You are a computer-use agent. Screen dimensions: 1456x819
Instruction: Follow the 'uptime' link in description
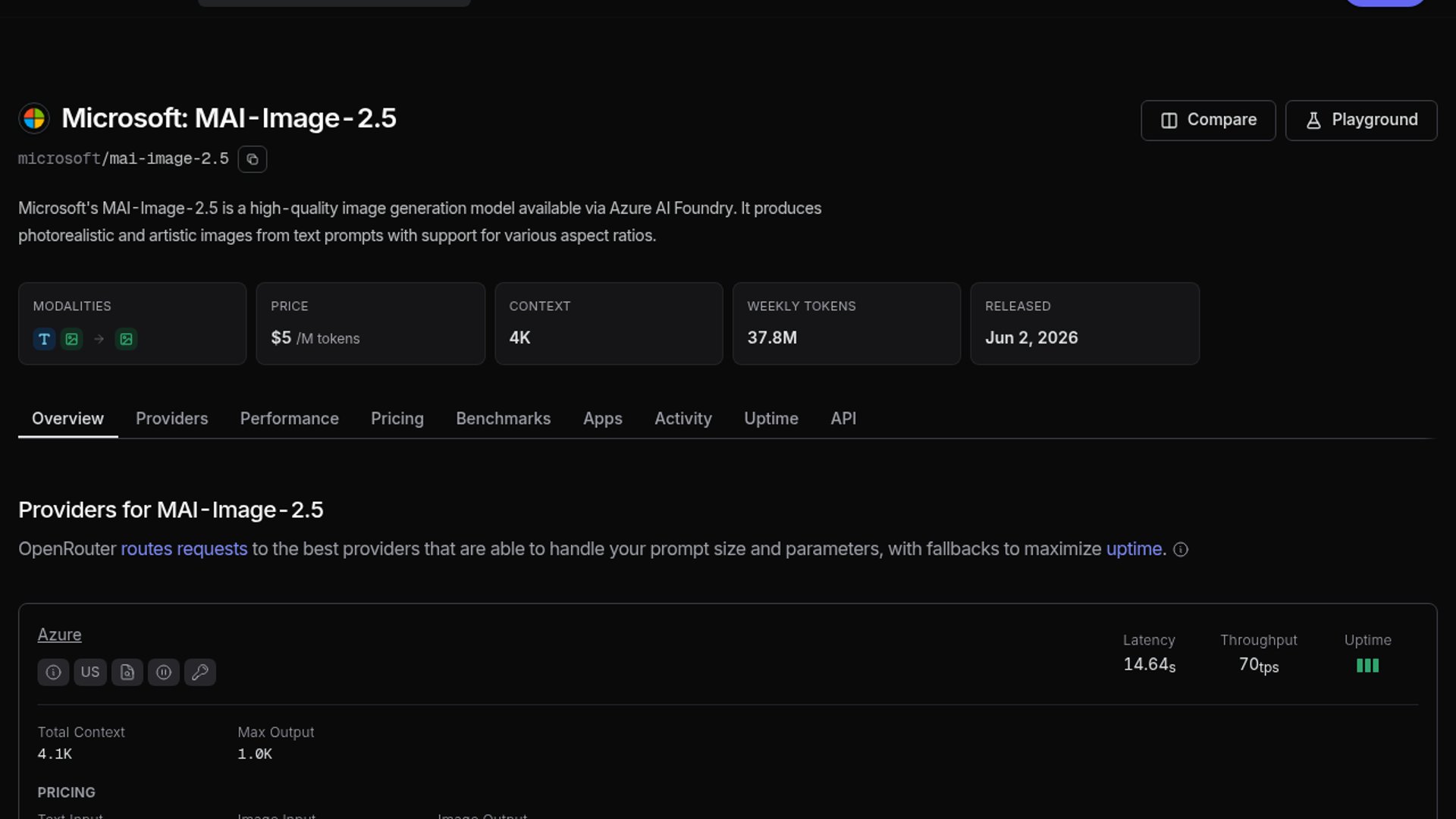tap(1134, 549)
